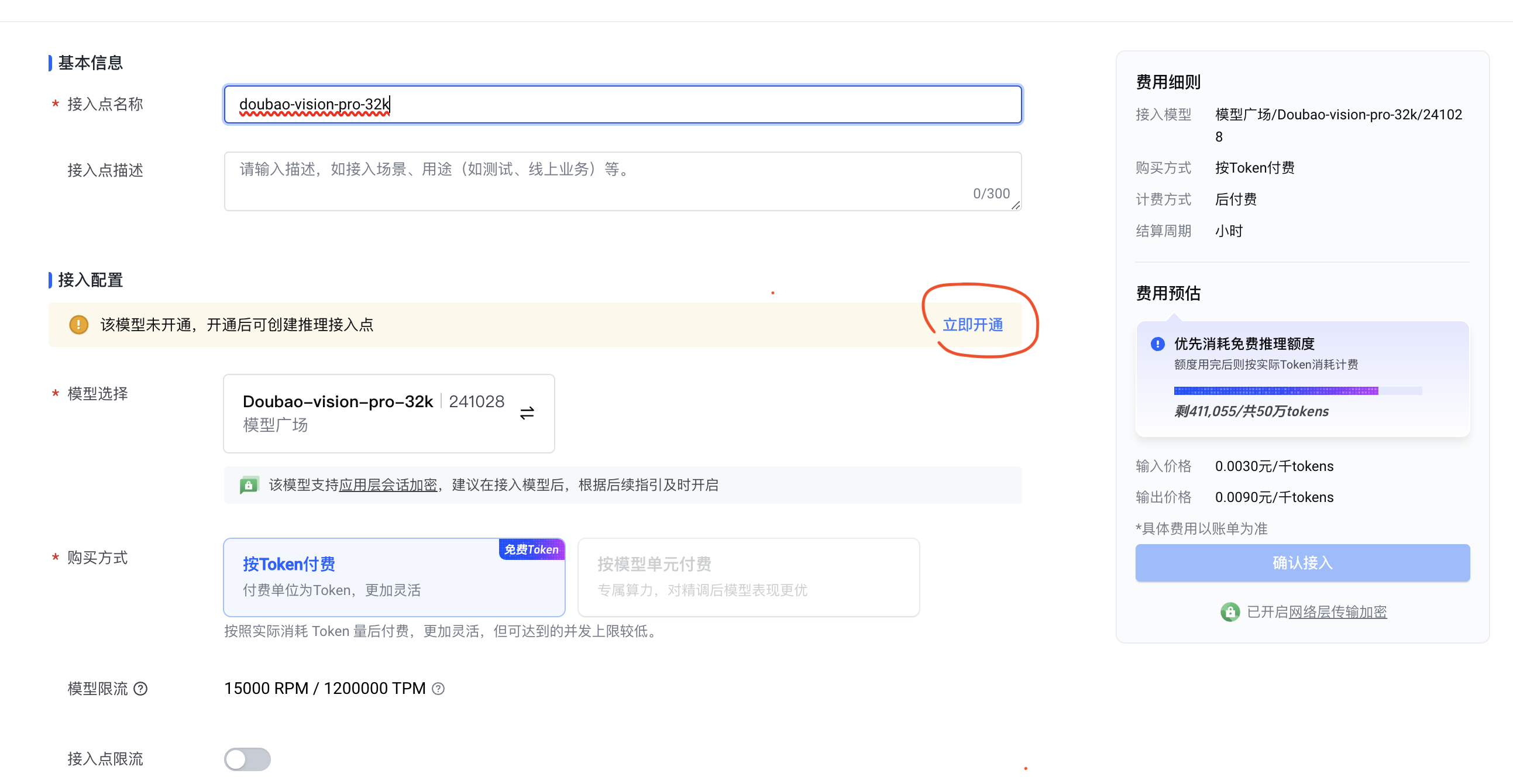Click the 模型限流 help question icon
1513x784 pixels.
(140, 688)
